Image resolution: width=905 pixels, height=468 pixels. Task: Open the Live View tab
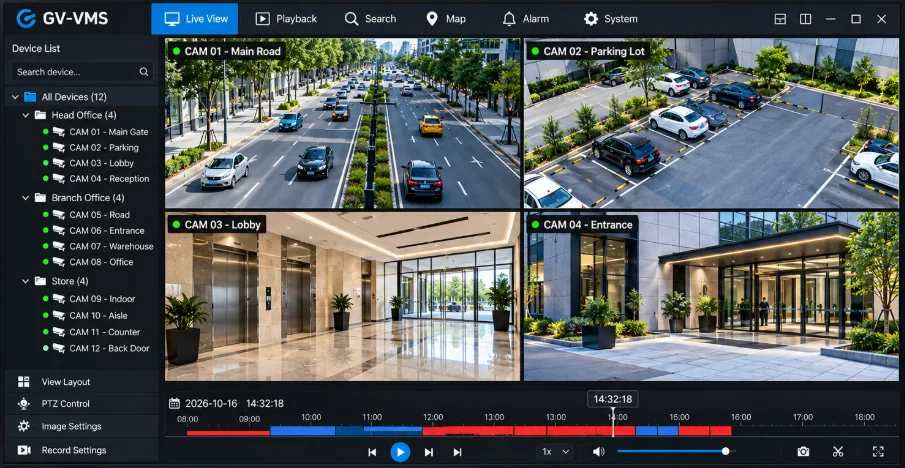point(195,19)
